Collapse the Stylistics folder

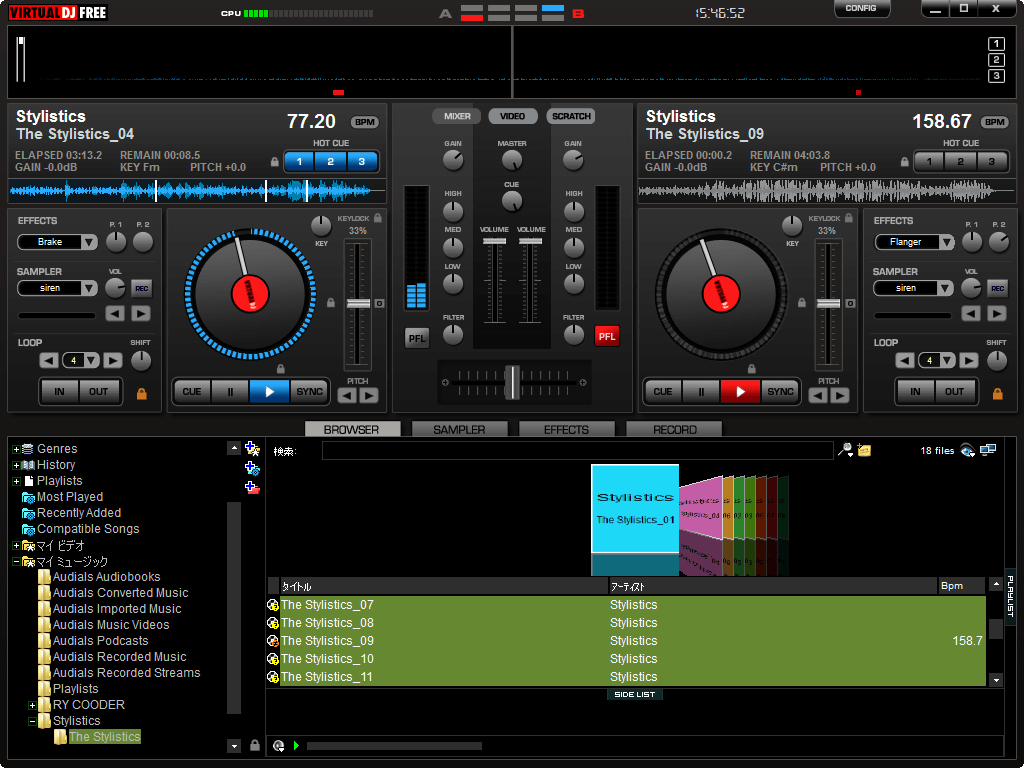pos(32,721)
